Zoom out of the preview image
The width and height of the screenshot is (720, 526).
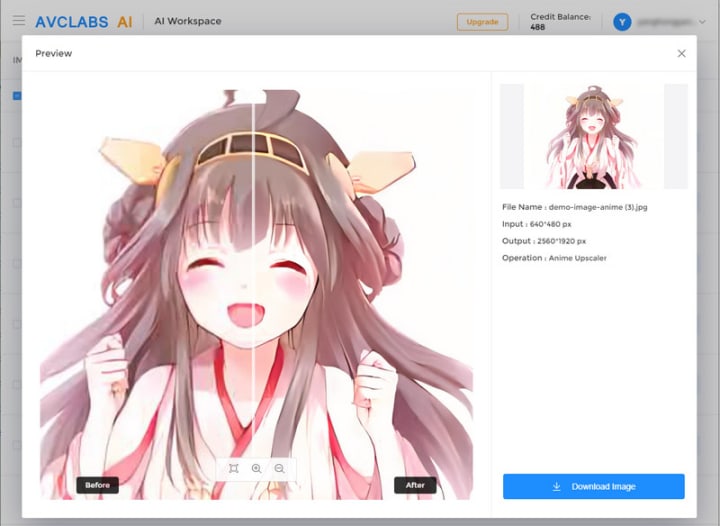(279, 468)
